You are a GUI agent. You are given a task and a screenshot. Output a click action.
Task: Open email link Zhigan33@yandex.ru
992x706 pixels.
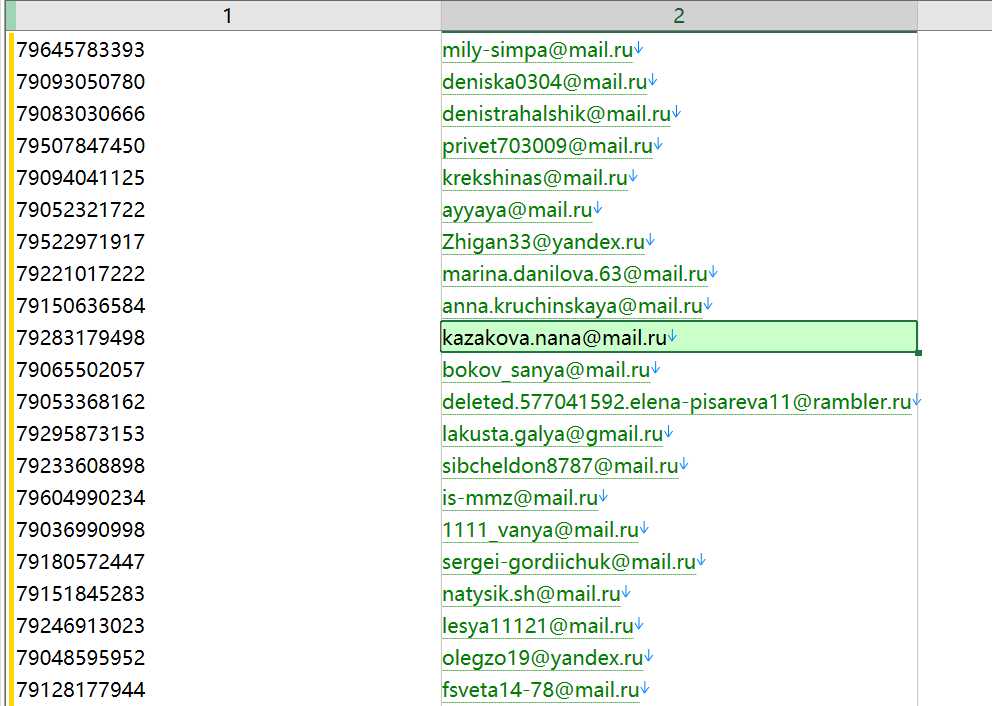pyautogui.click(x=543, y=242)
